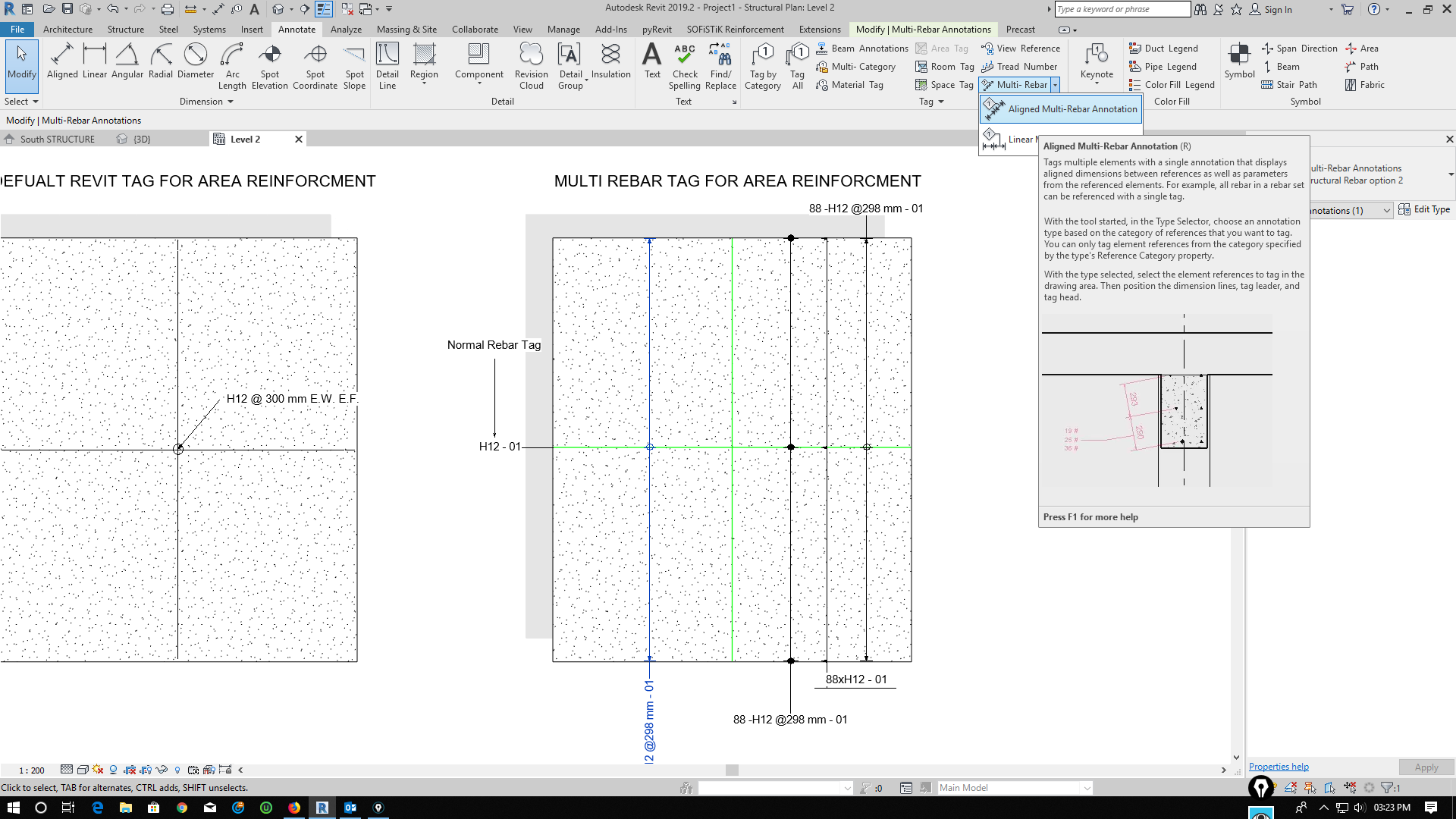Switch to the Collaborate ribbon tab

pyautogui.click(x=475, y=29)
